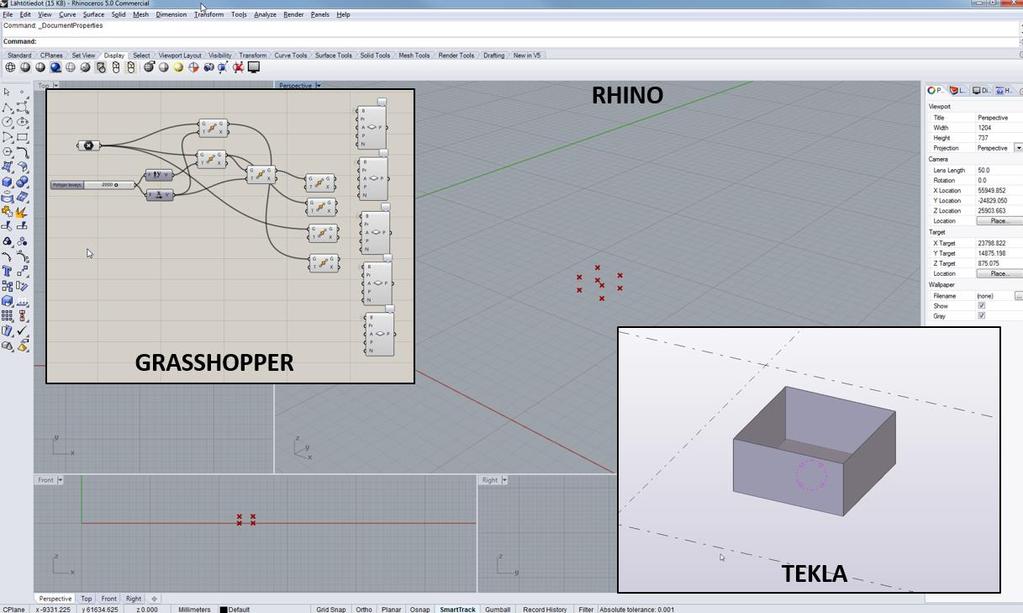This screenshot has width=1023, height=613.
Task: Click the "Absolute tolerance: 0.001" status text
Action: 637,609
